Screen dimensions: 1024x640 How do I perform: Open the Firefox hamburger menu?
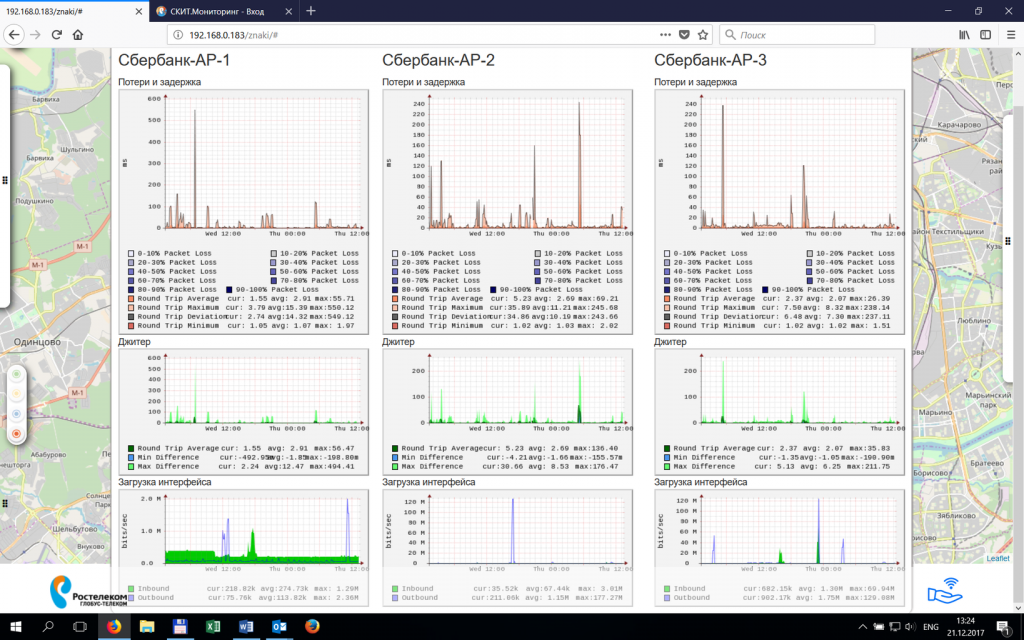(x=1011, y=35)
